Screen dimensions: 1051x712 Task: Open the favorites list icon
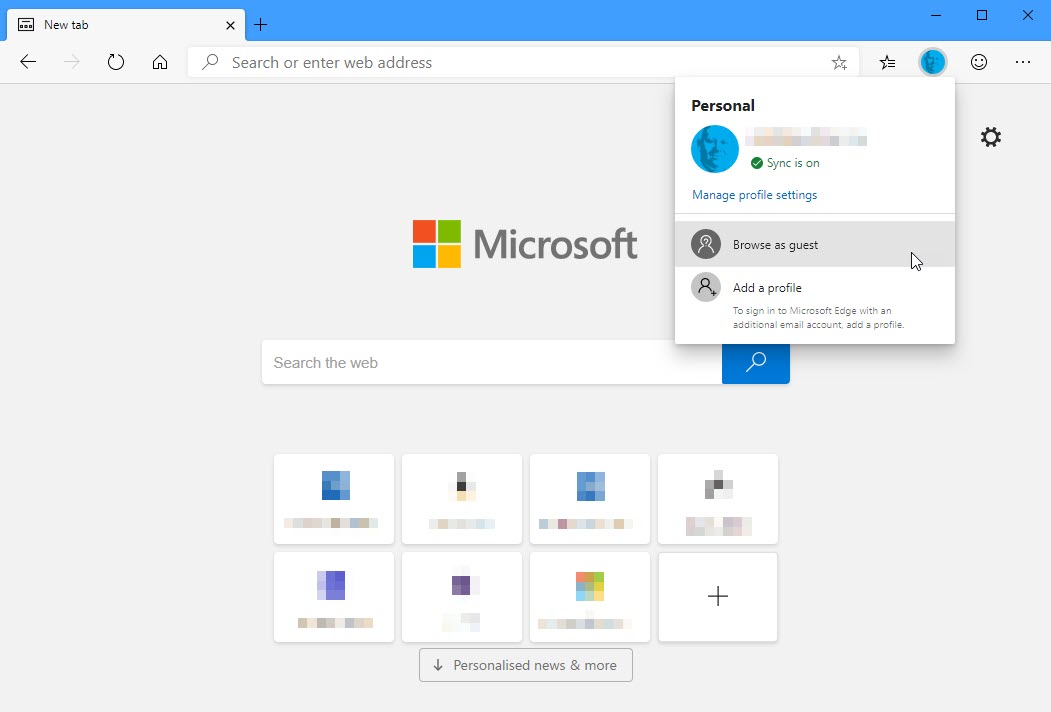(x=887, y=62)
